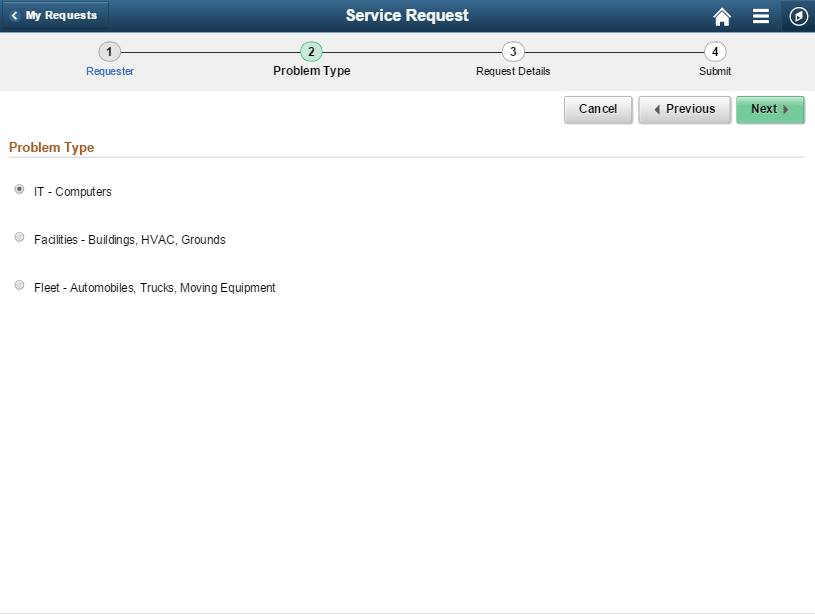
Task: Select Facilities - Buildings, HVAC, Grounds
Action: tap(19, 236)
